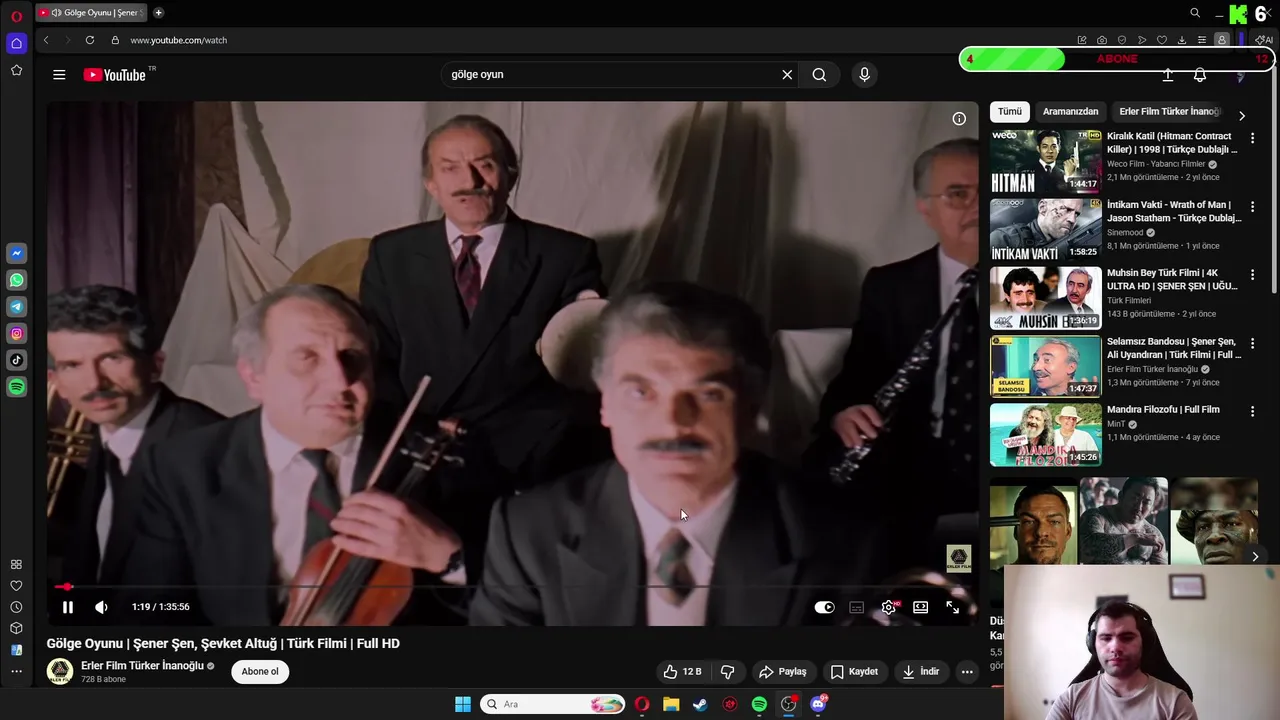
Task: Open a new browser tab
Action: point(158,13)
